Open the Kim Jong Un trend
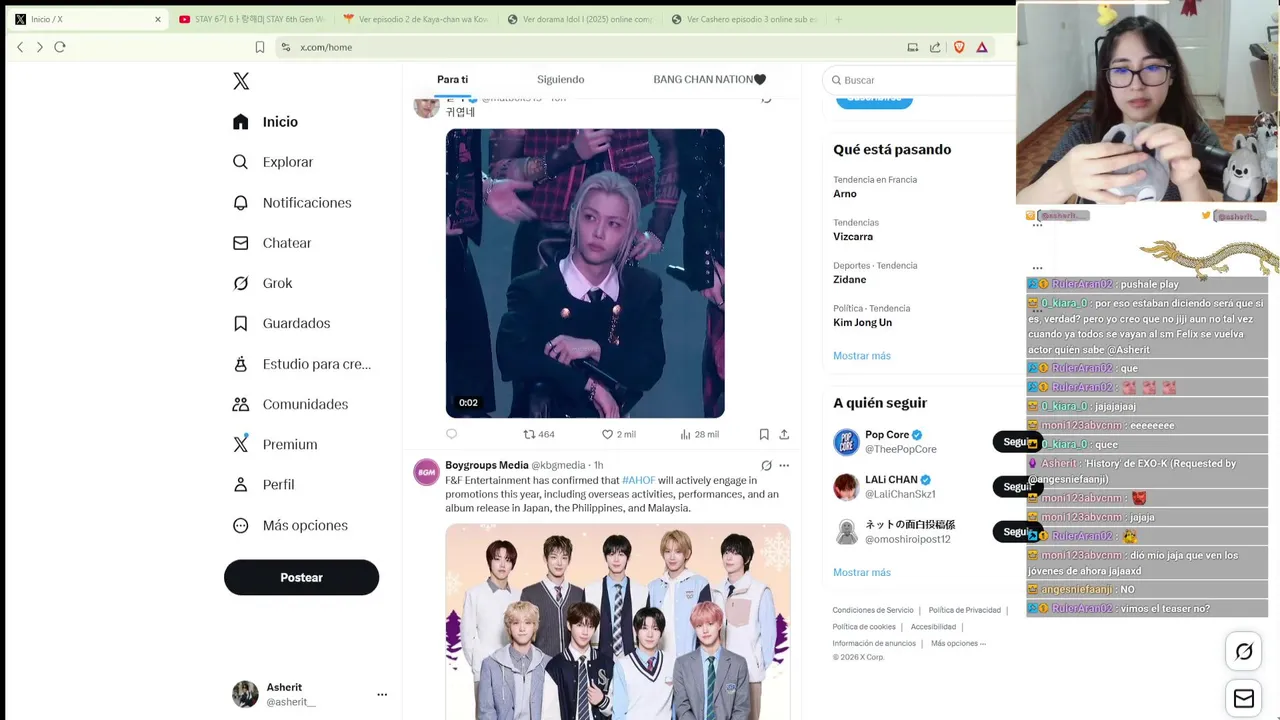 tap(862, 323)
